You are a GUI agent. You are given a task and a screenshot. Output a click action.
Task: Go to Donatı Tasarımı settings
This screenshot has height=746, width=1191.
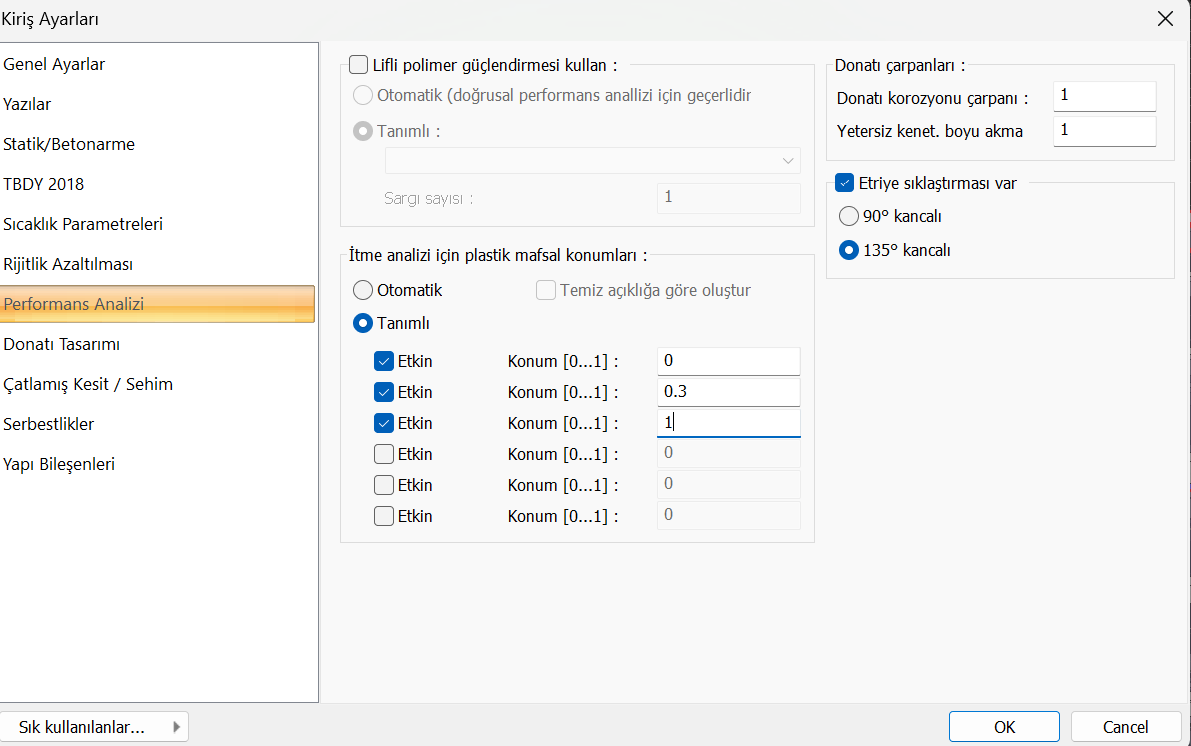click(62, 344)
